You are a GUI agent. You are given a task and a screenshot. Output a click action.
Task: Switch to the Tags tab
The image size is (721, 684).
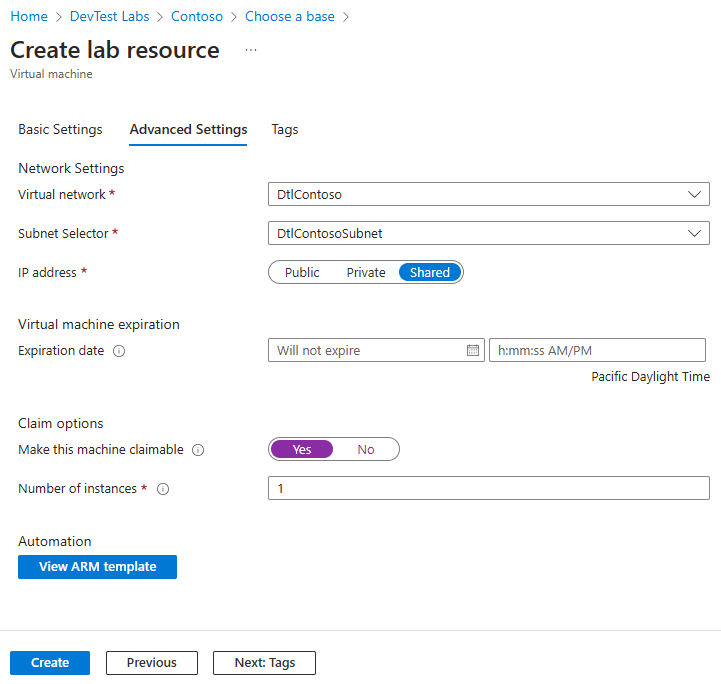[x=285, y=129]
